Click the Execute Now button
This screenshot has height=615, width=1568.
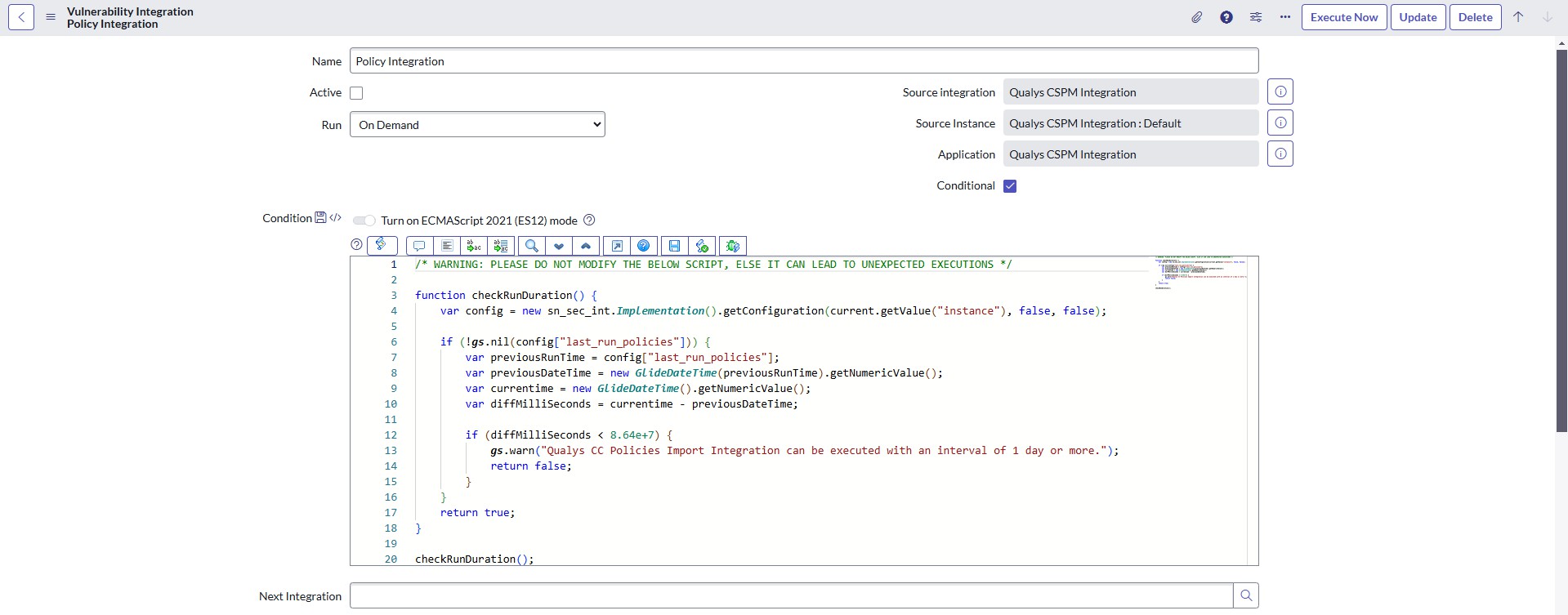(x=1344, y=17)
